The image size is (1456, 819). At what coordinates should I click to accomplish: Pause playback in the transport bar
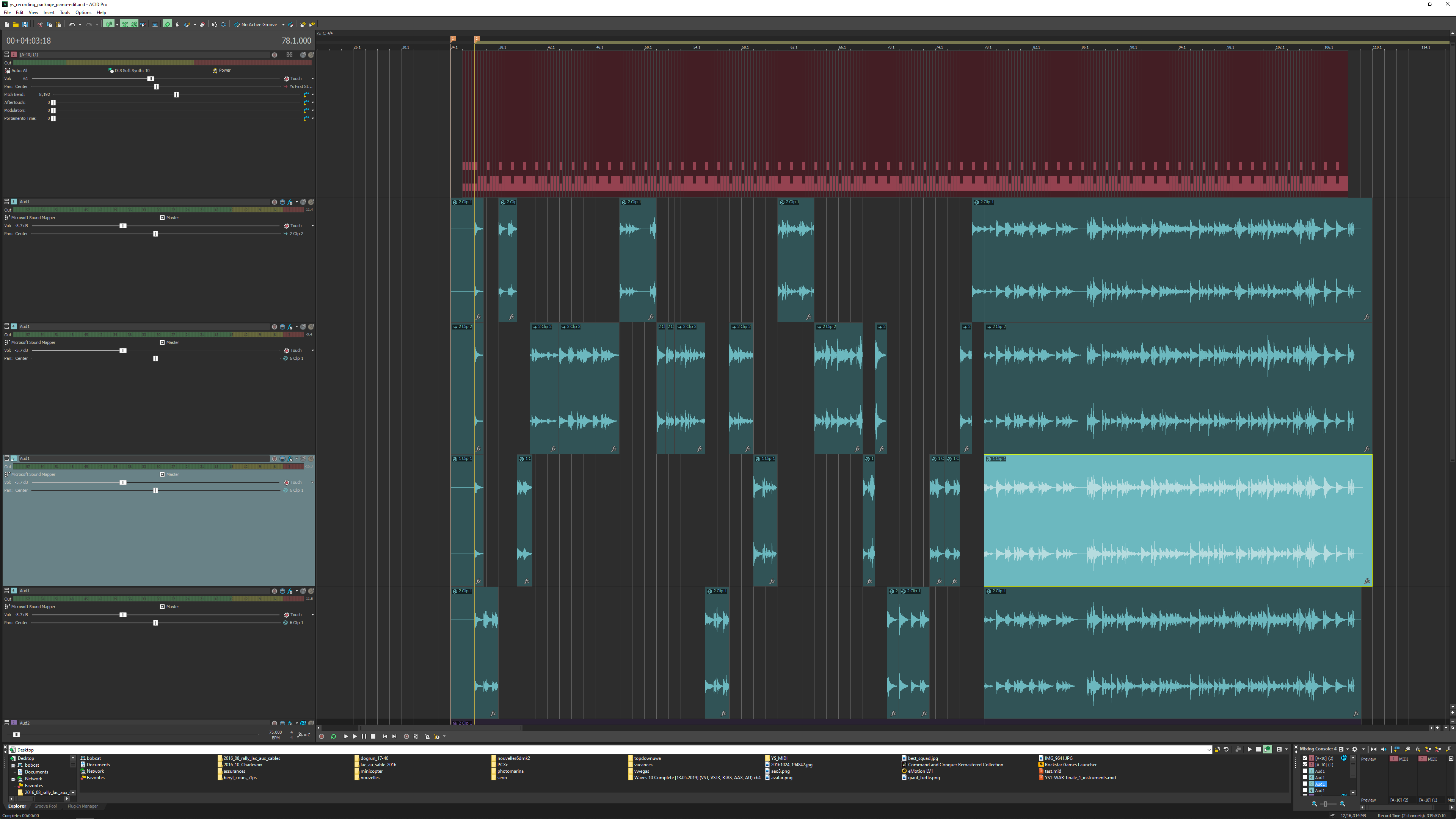[364, 736]
